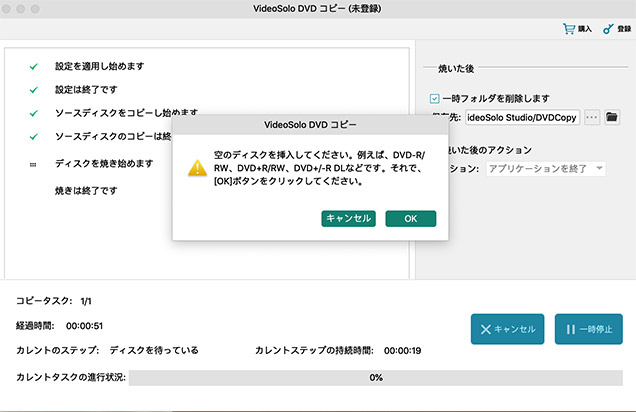Viewport: 636px width, 412px height.
Task: Click the checkmark beside ソースディスクをコピーし始めます
Action: pyautogui.click(x=34, y=113)
